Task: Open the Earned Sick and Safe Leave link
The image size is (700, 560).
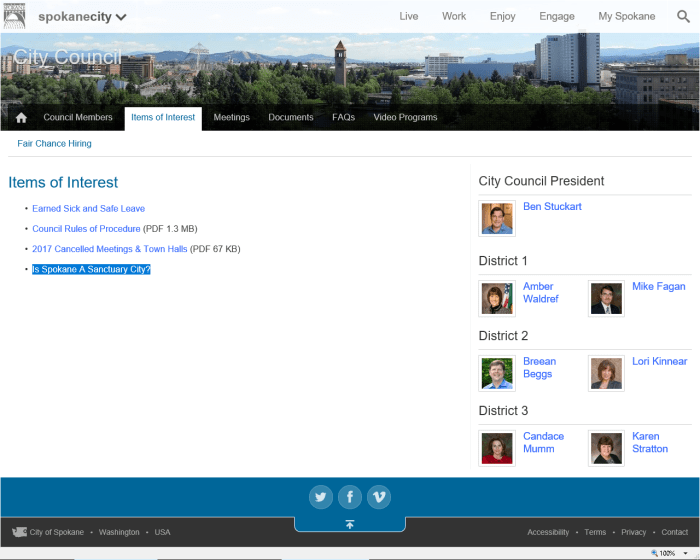Action: (88, 209)
